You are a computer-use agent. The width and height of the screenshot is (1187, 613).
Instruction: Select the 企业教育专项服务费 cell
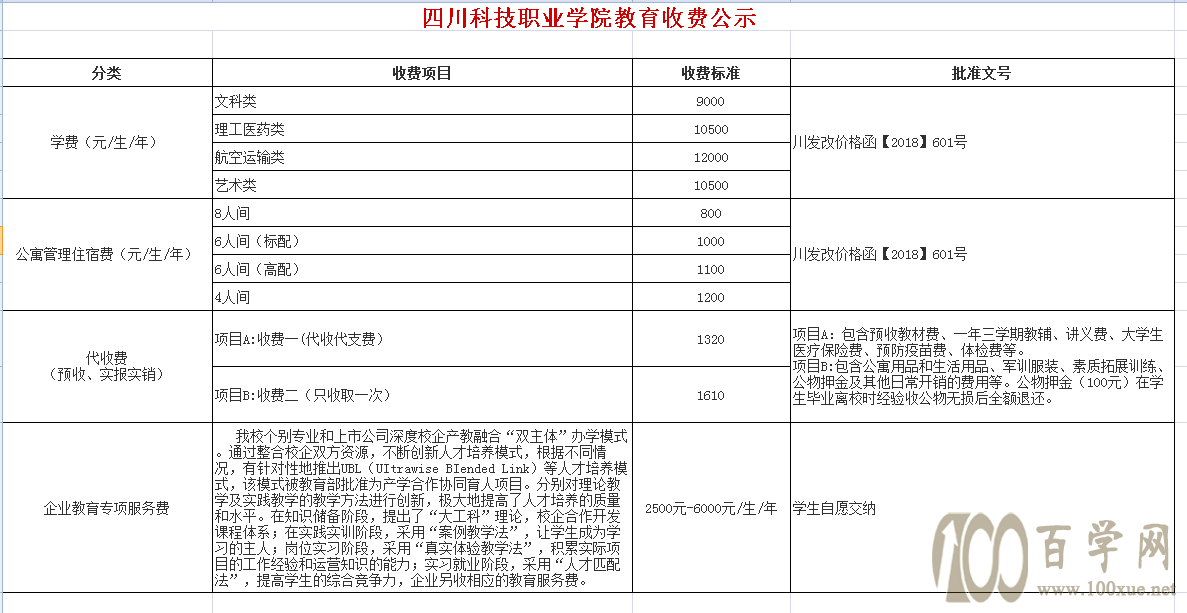click(107, 508)
